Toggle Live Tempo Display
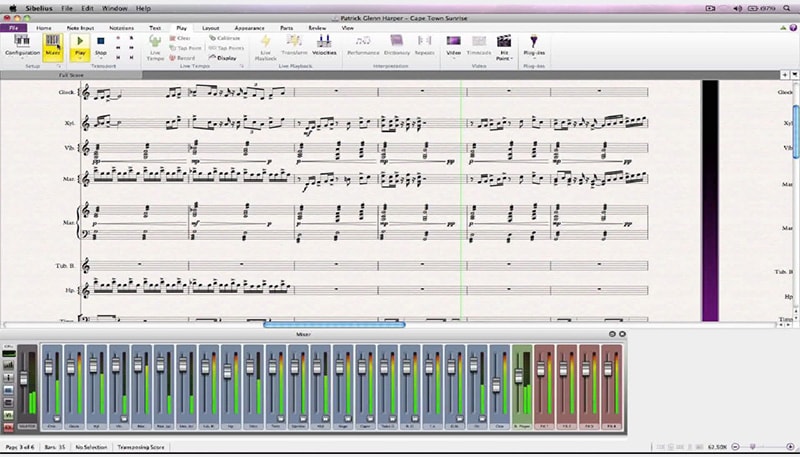 pyautogui.click(x=223, y=58)
